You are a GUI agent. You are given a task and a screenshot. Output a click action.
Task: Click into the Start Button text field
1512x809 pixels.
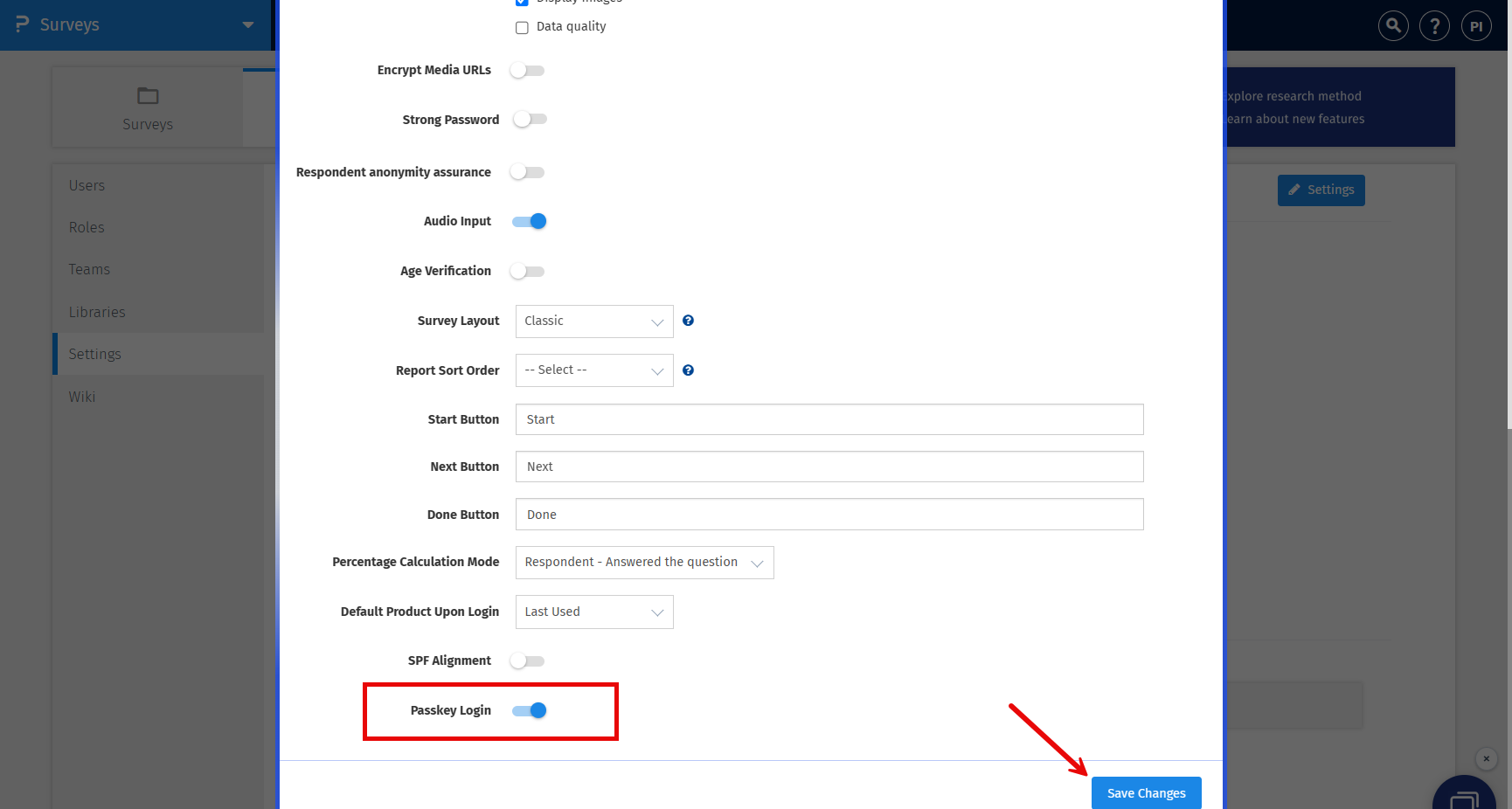coord(829,419)
